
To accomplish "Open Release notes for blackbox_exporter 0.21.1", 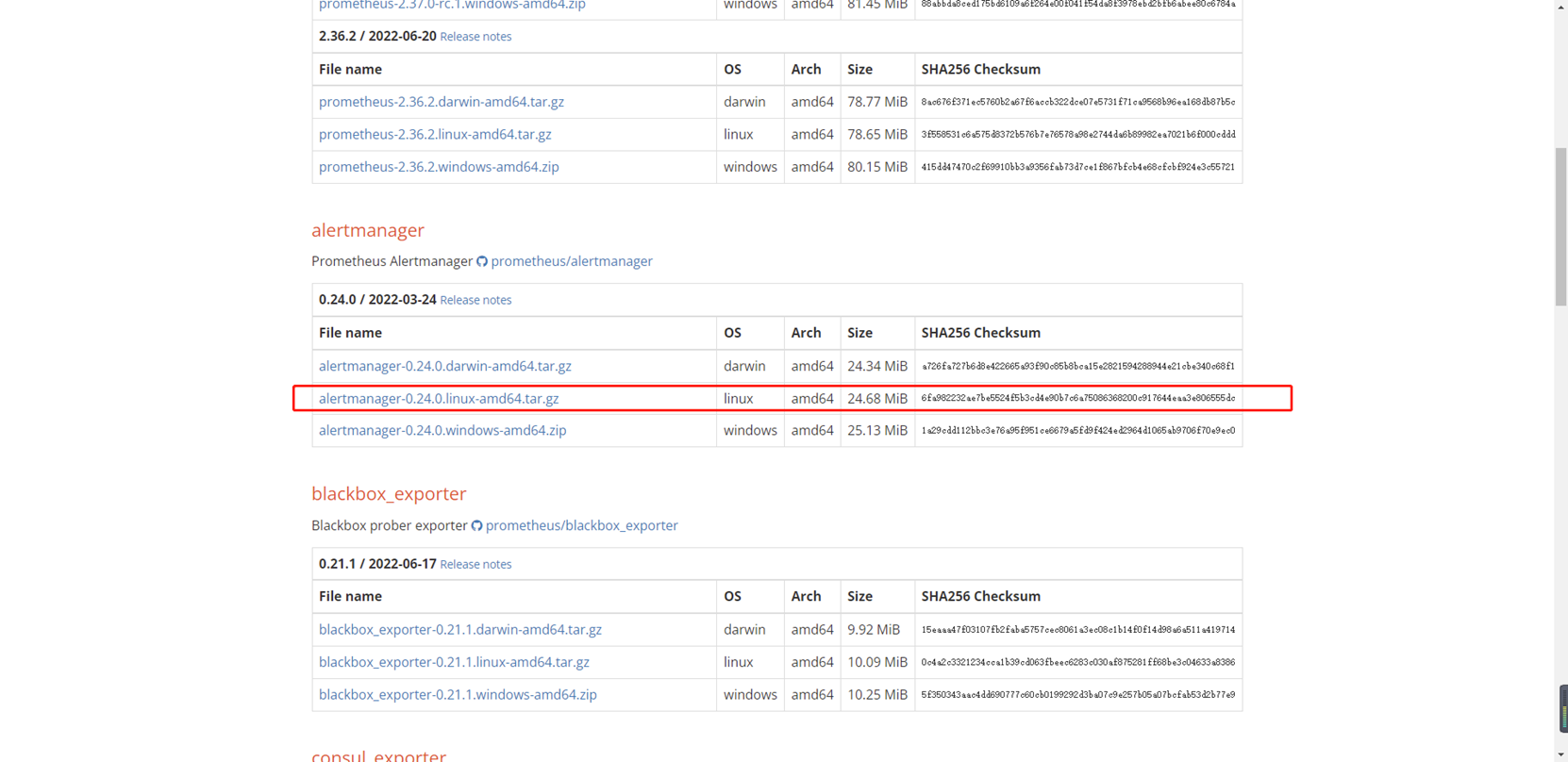I will [x=475, y=564].
